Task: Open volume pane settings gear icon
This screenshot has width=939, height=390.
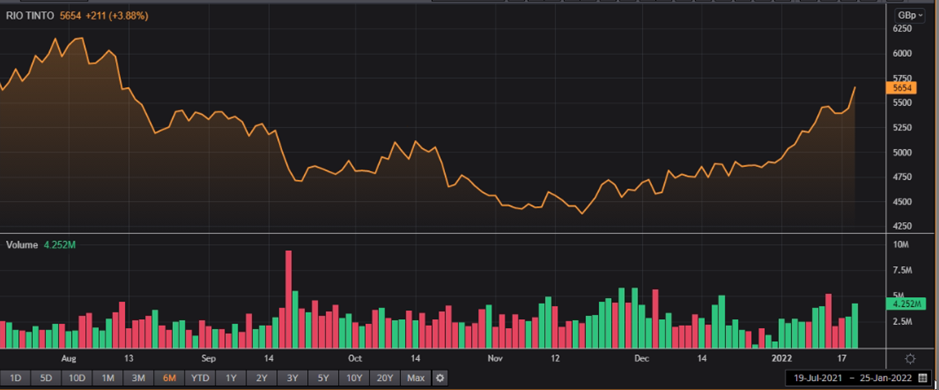Action: (910, 359)
